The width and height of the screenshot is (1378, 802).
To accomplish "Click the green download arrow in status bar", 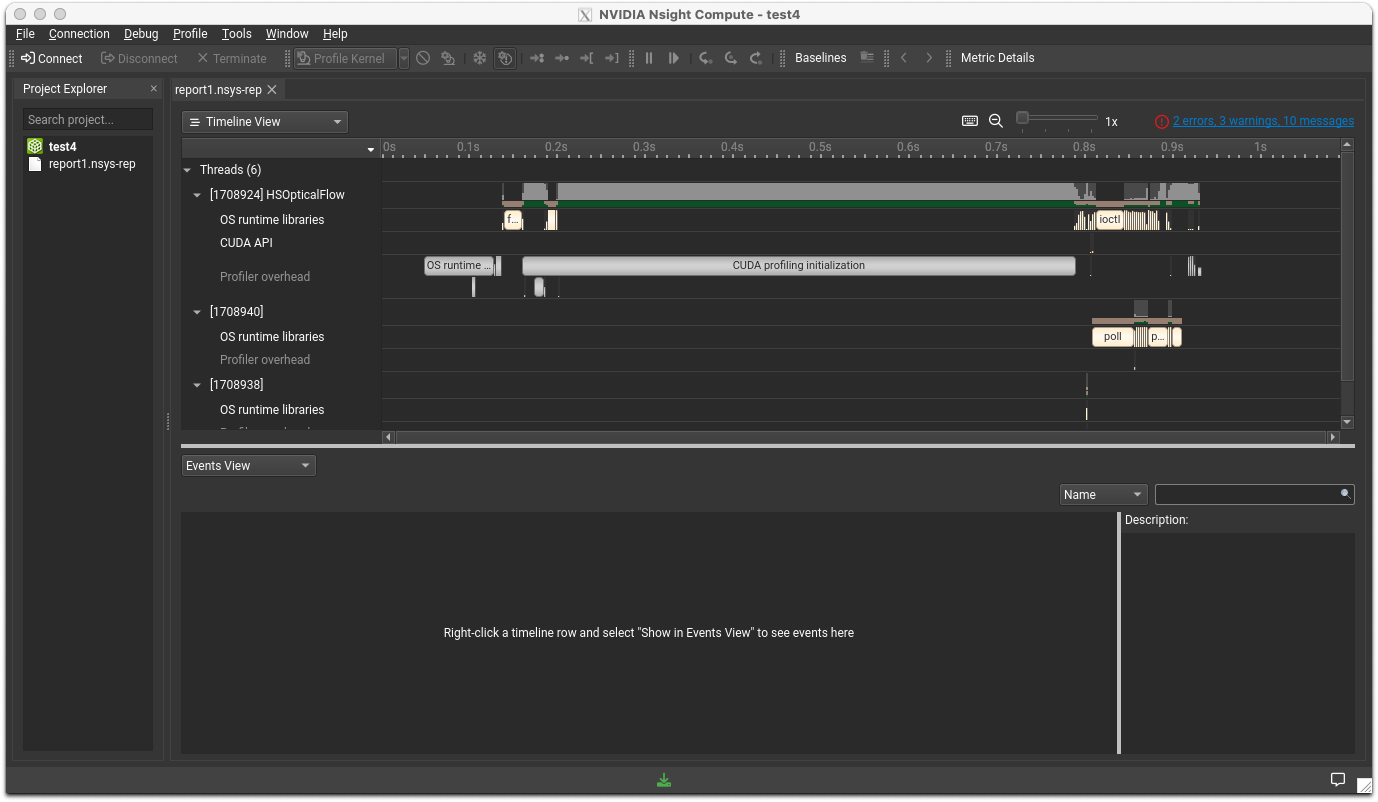I will (x=664, y=780).
